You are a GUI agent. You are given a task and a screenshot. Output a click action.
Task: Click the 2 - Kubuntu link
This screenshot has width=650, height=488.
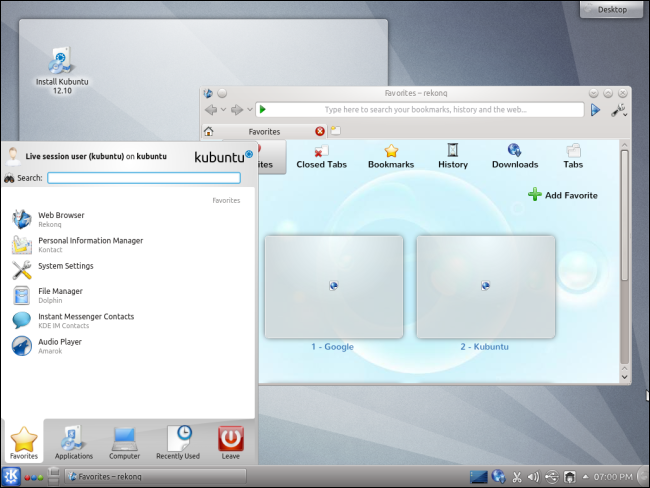coord(484,347)
